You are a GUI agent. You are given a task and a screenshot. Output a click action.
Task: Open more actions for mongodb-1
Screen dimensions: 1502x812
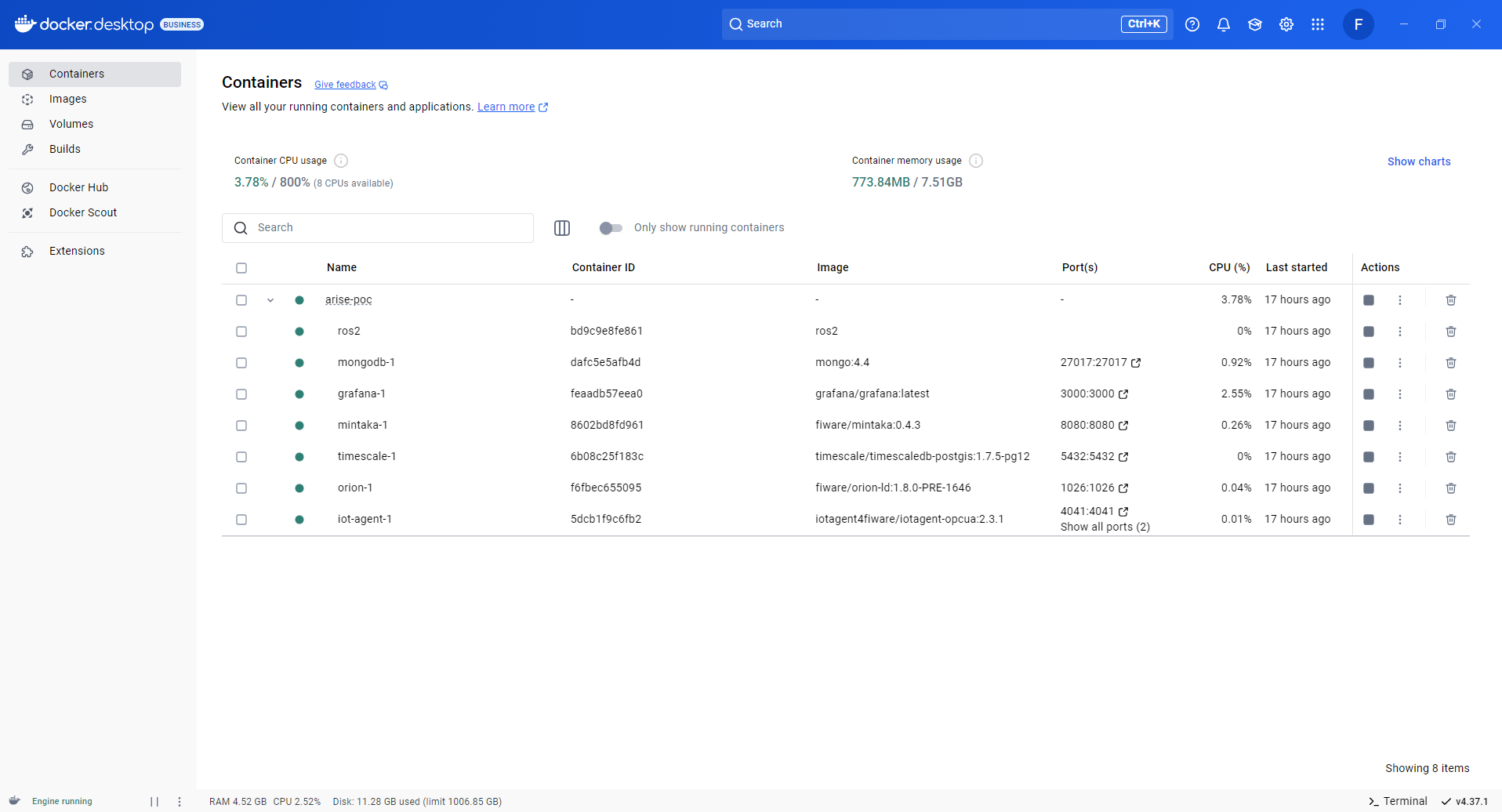(x=1400, y=363)
